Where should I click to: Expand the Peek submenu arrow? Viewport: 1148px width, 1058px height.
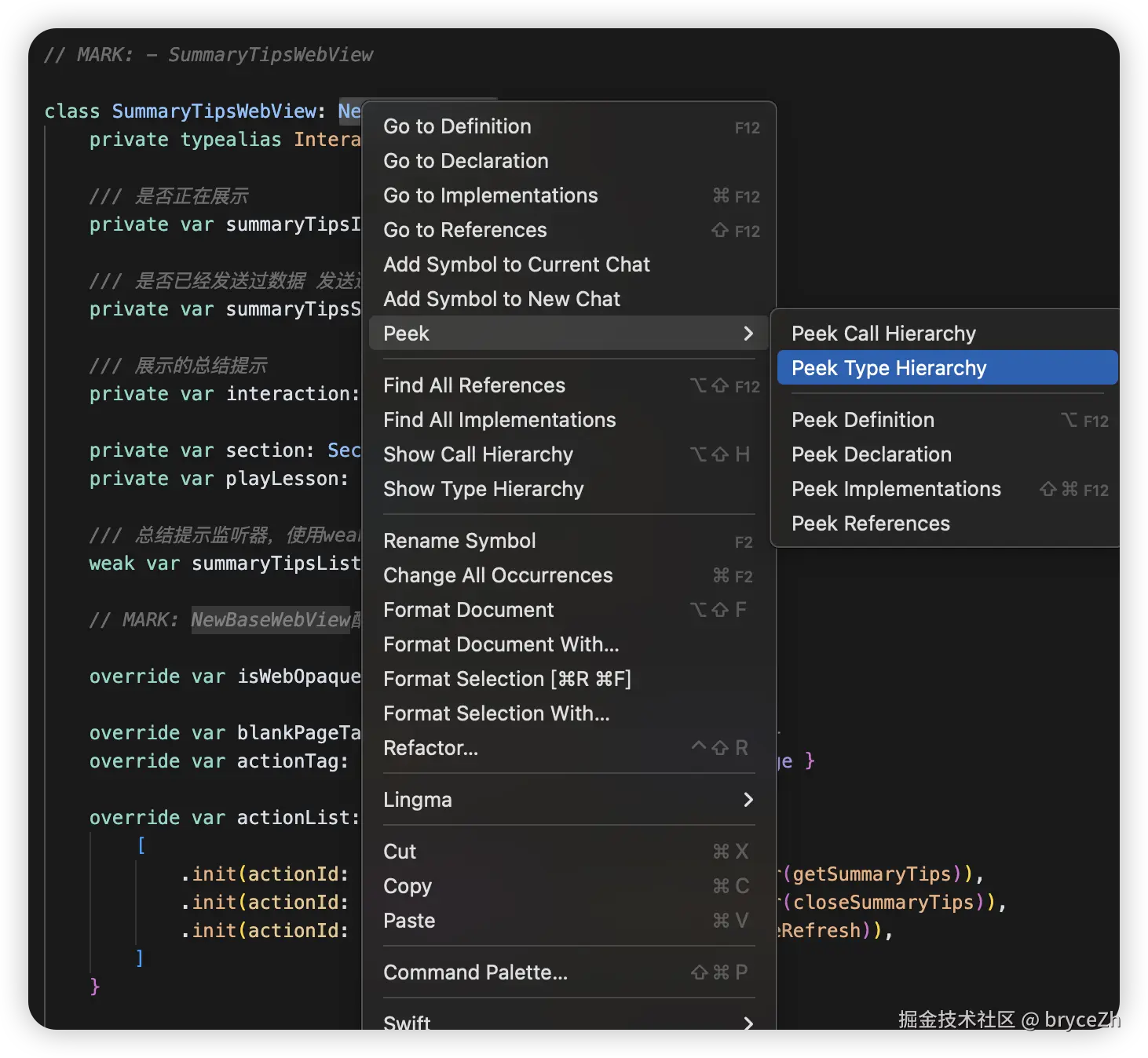(x=748, y=334)
